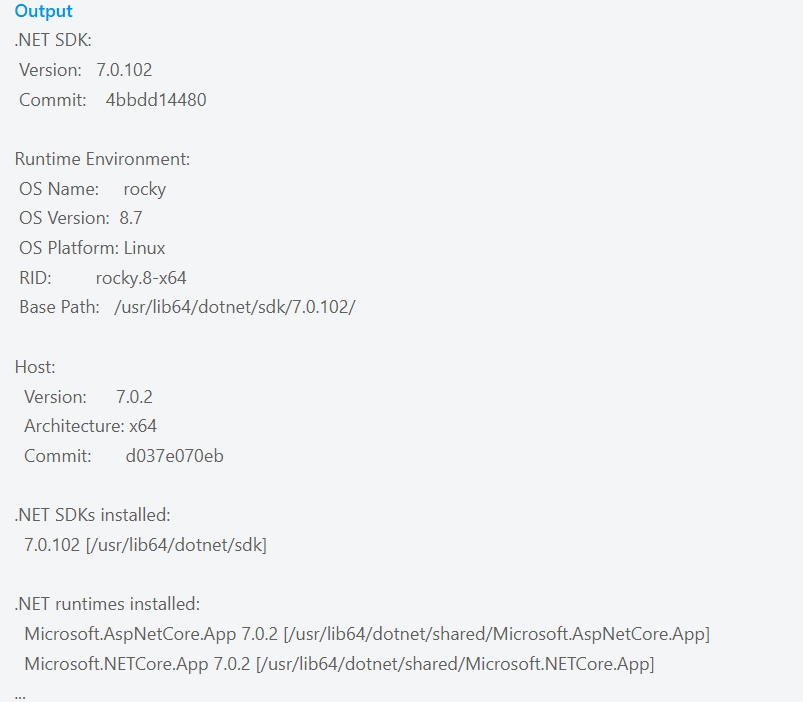Click the RID value rocky.8-x64

(141, 278)
